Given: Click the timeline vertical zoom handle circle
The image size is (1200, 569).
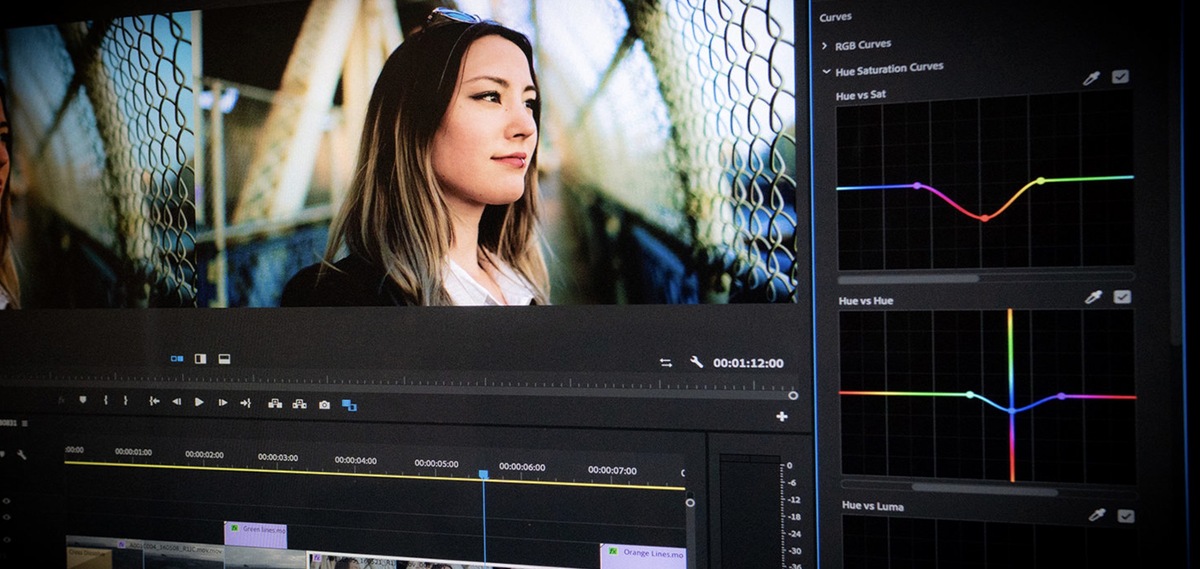Looking at the screenshot, I should pos(690,502).
